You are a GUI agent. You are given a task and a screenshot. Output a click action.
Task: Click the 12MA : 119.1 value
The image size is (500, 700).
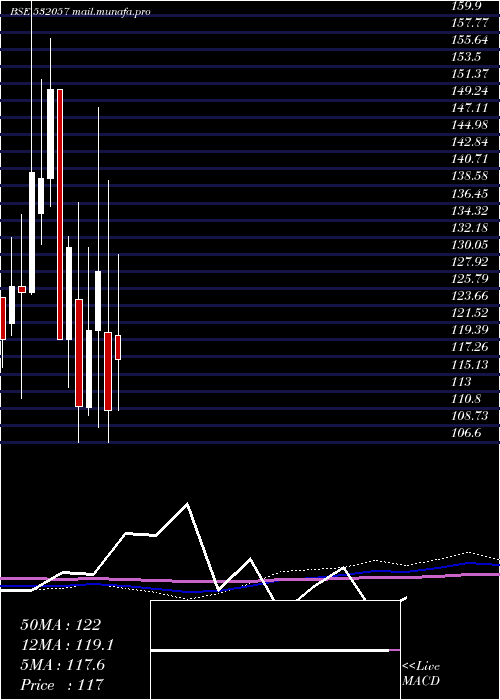pyautogui.click(x=67, y=645)
